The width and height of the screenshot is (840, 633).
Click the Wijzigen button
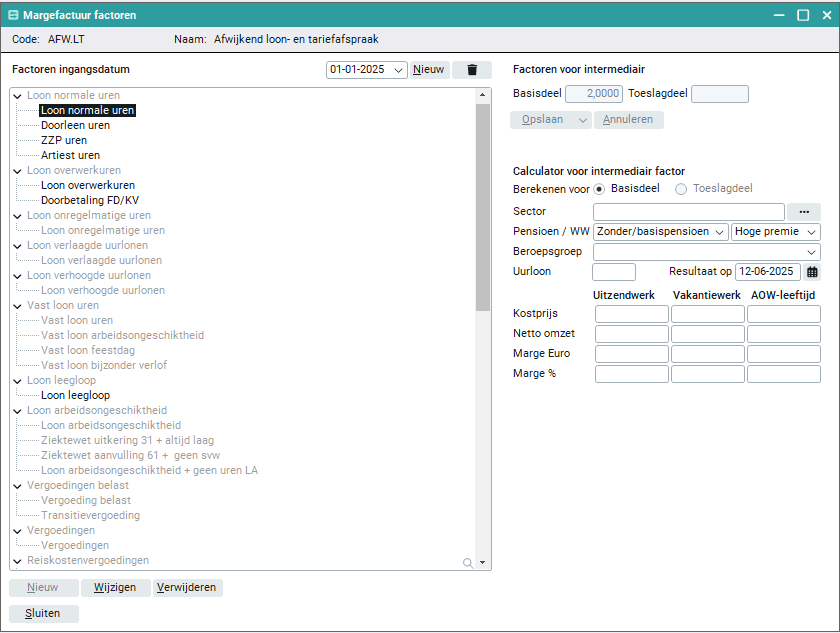(x=115, y=588)
